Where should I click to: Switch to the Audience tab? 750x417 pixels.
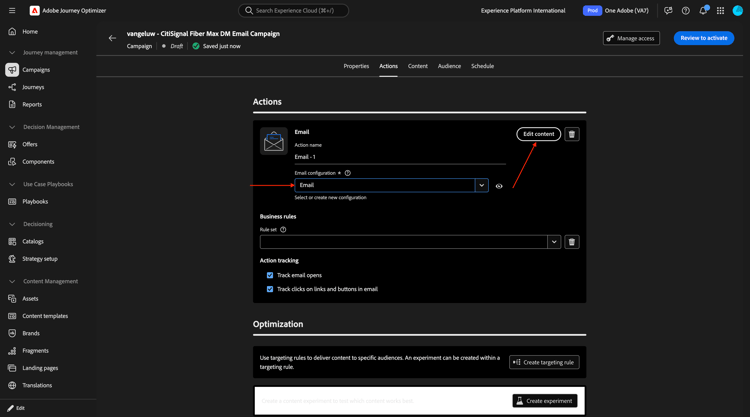(449, 66)
